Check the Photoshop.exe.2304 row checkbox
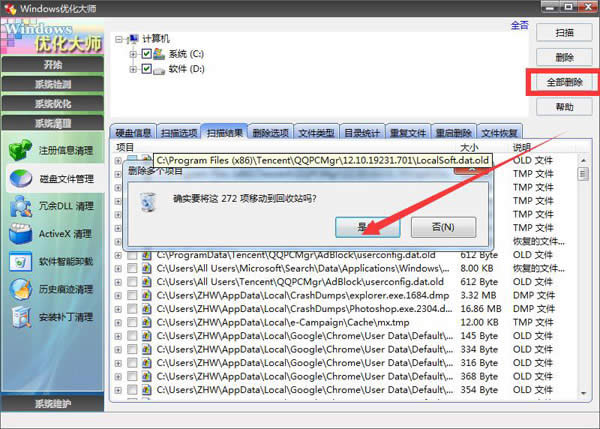 [x=132, y=309]
